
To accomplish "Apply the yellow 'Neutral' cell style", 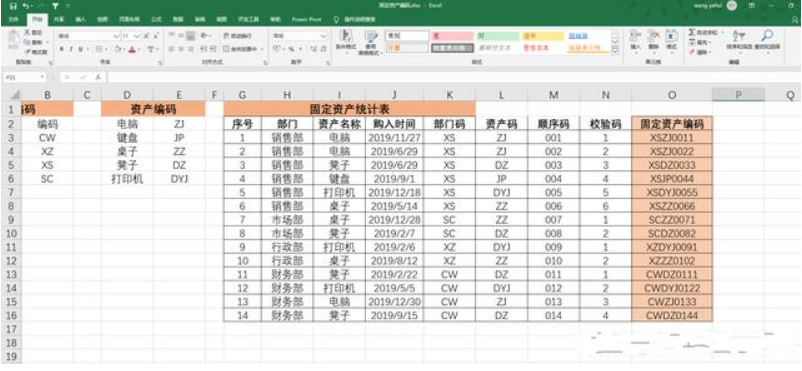I will pos(542,36).
